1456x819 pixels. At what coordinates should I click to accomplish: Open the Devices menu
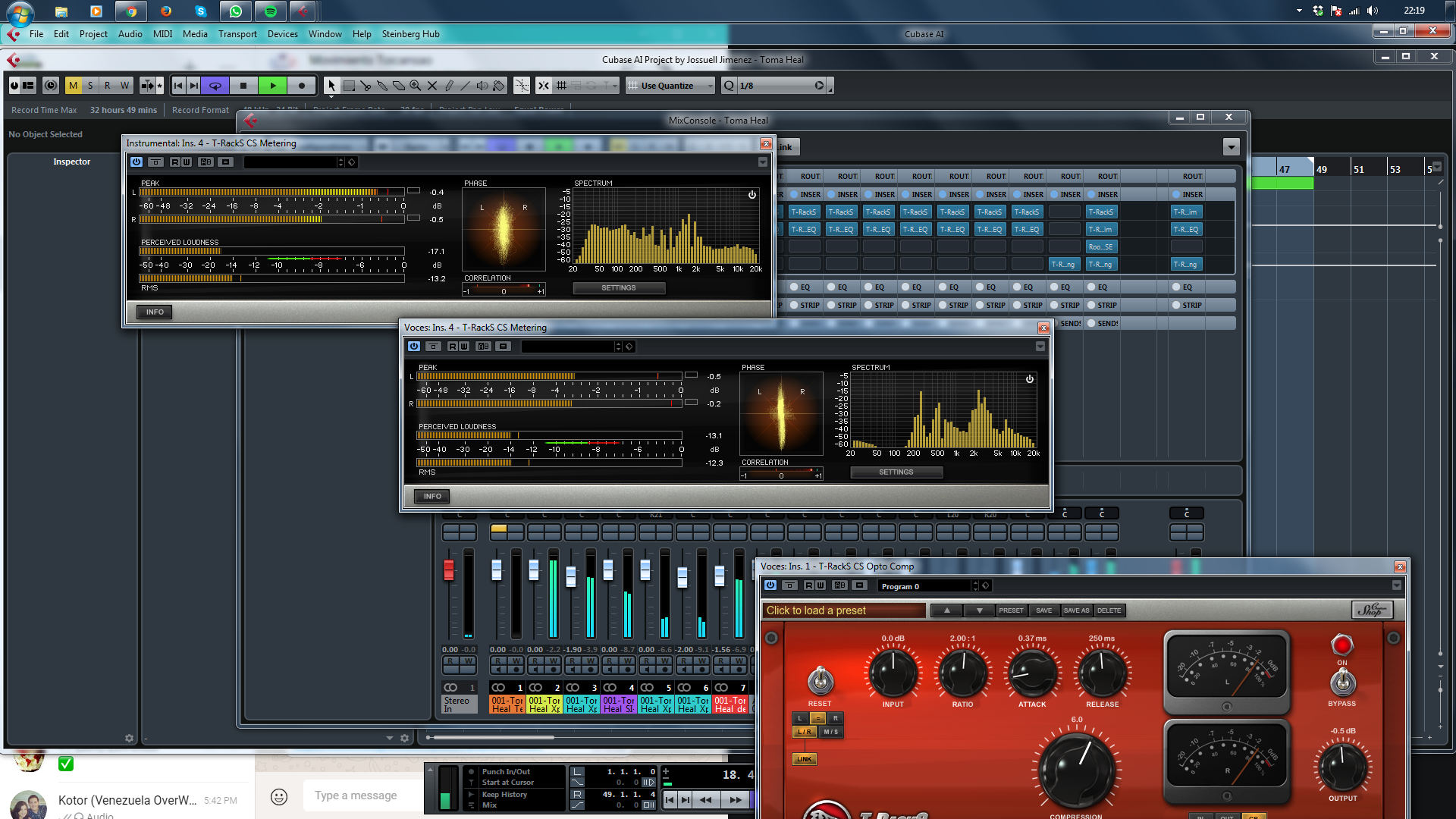click(282, 34)
